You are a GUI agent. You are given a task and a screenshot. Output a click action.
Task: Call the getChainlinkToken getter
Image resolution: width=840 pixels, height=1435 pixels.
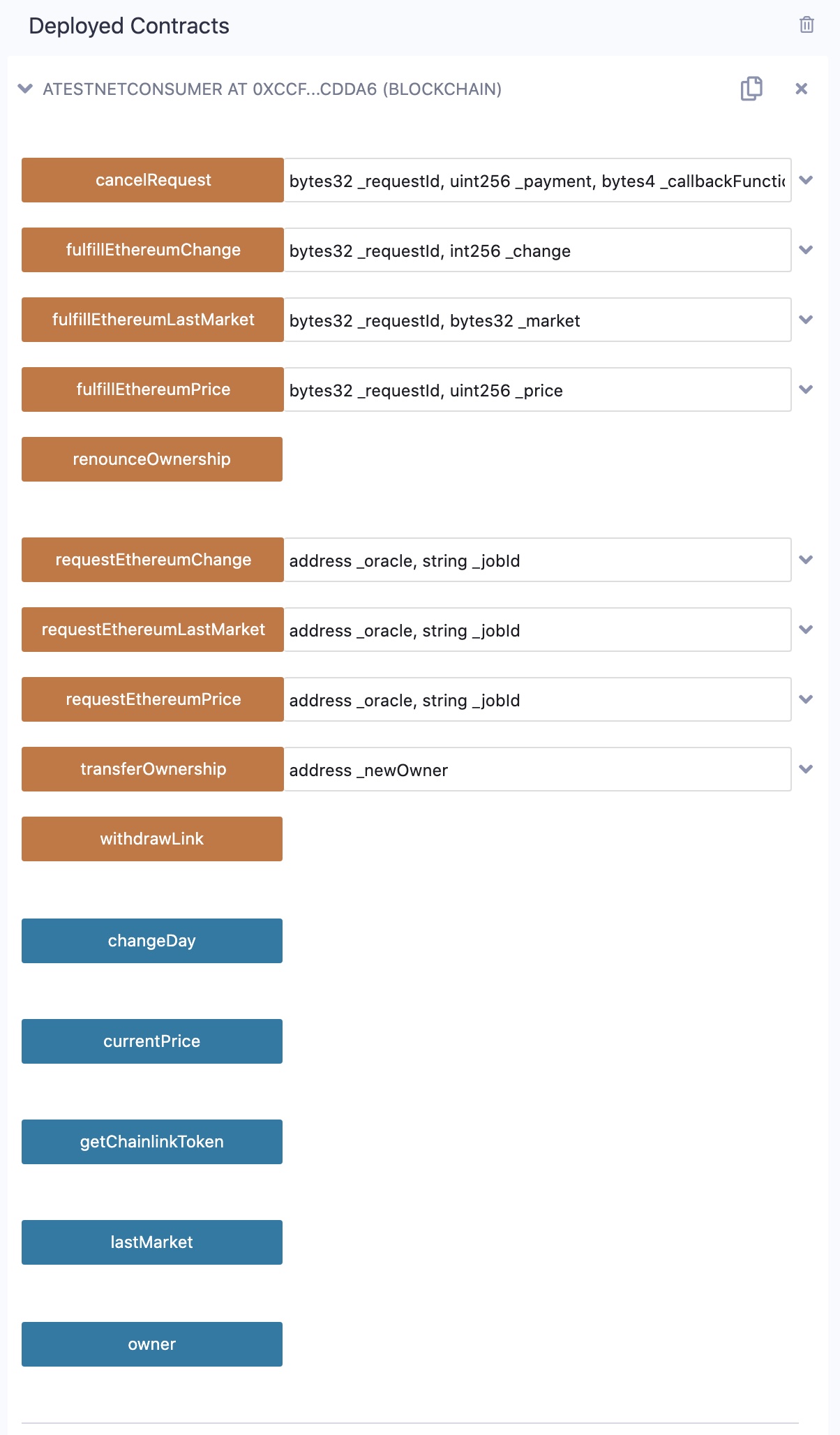(x=152, y=1142)
